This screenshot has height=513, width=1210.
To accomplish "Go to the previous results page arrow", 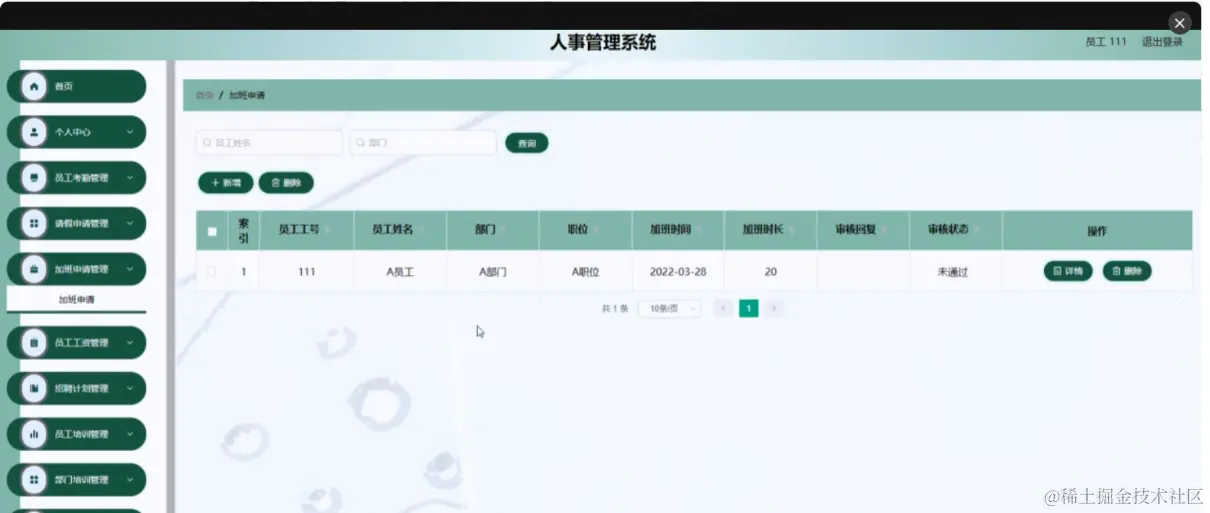I will (x=724, y=309).
